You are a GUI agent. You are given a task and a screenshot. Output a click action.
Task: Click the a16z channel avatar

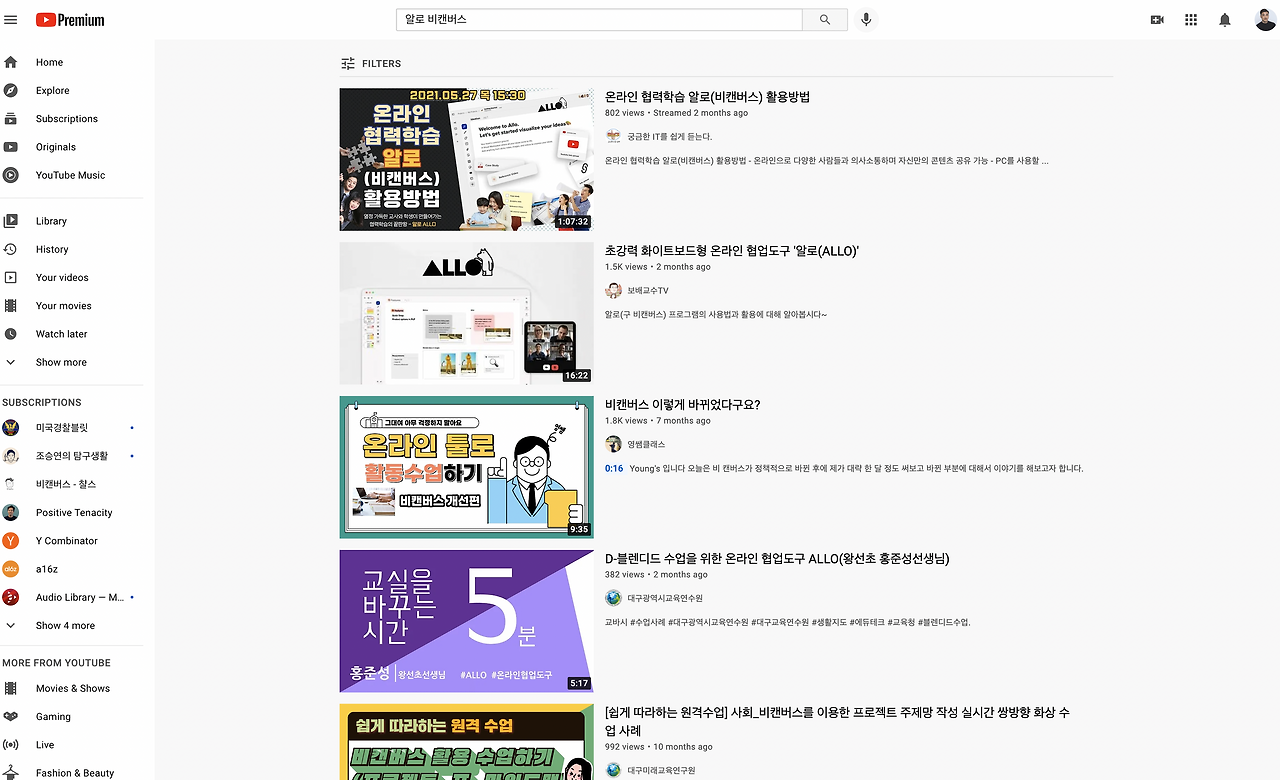pyautogui.click(x=11, y=569)
